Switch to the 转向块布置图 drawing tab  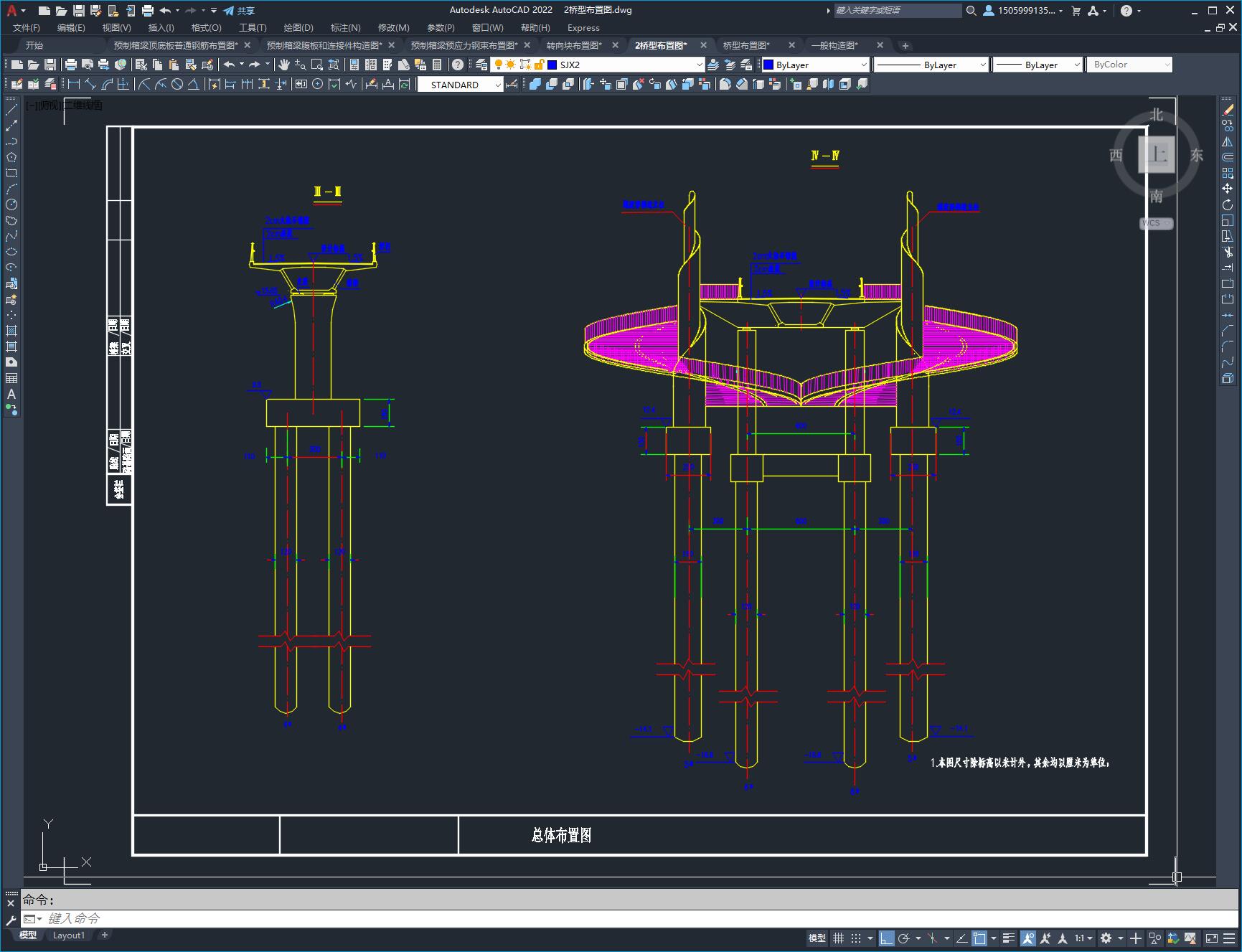click(x=574, y=45)
